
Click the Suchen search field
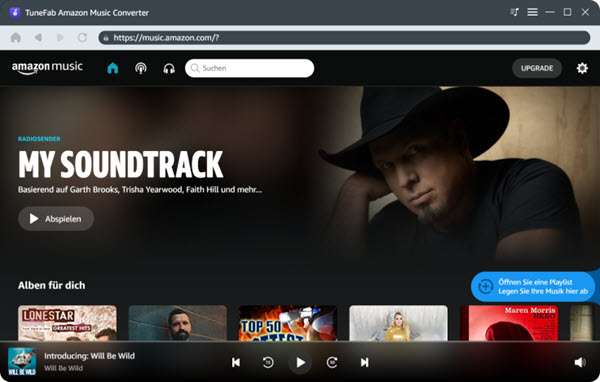(249, 68)
